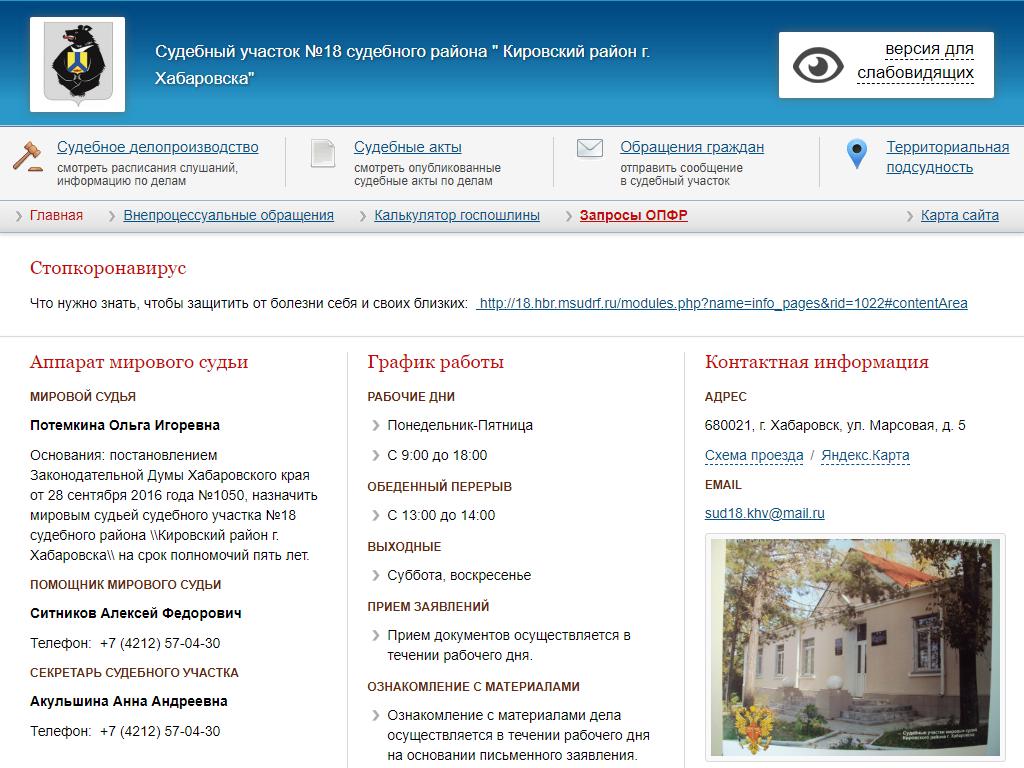Select Главная in the navigation menu
1024x768 pixels.
tap(56, 215)
